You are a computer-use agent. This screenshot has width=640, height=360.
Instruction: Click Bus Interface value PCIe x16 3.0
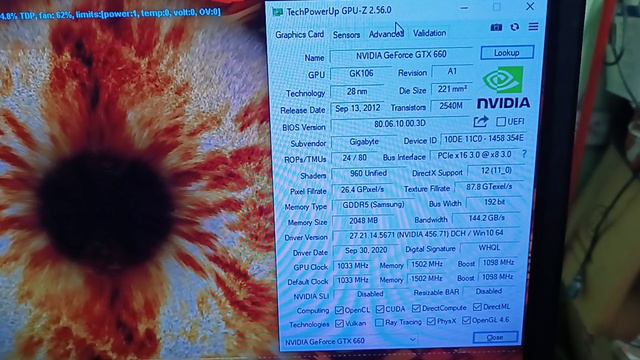point(474,155)
